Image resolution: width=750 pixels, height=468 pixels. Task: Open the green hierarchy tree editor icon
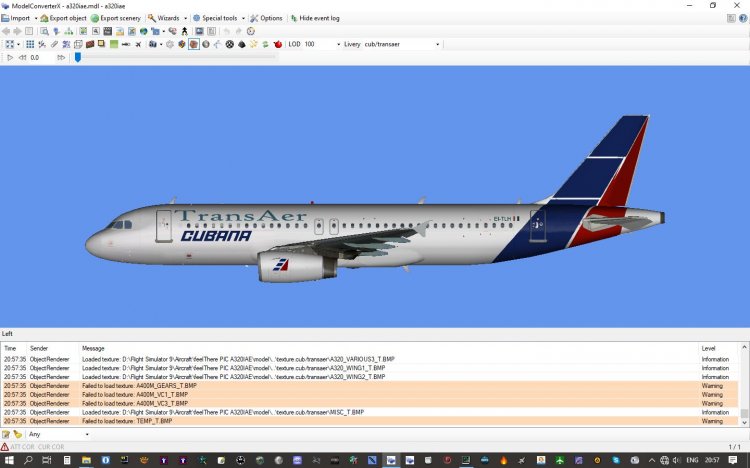pyautogui.click(x=69, y=31)
